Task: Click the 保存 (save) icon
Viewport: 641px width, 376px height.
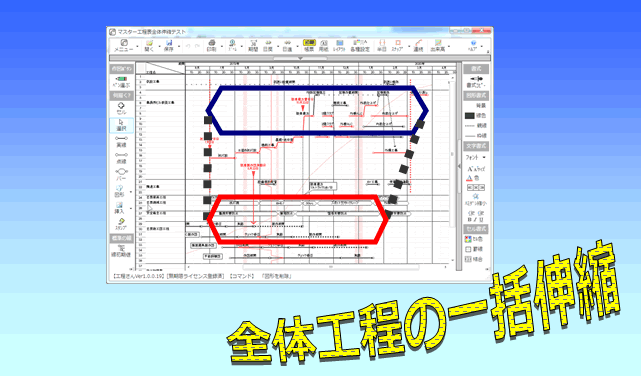Action: 168,45
